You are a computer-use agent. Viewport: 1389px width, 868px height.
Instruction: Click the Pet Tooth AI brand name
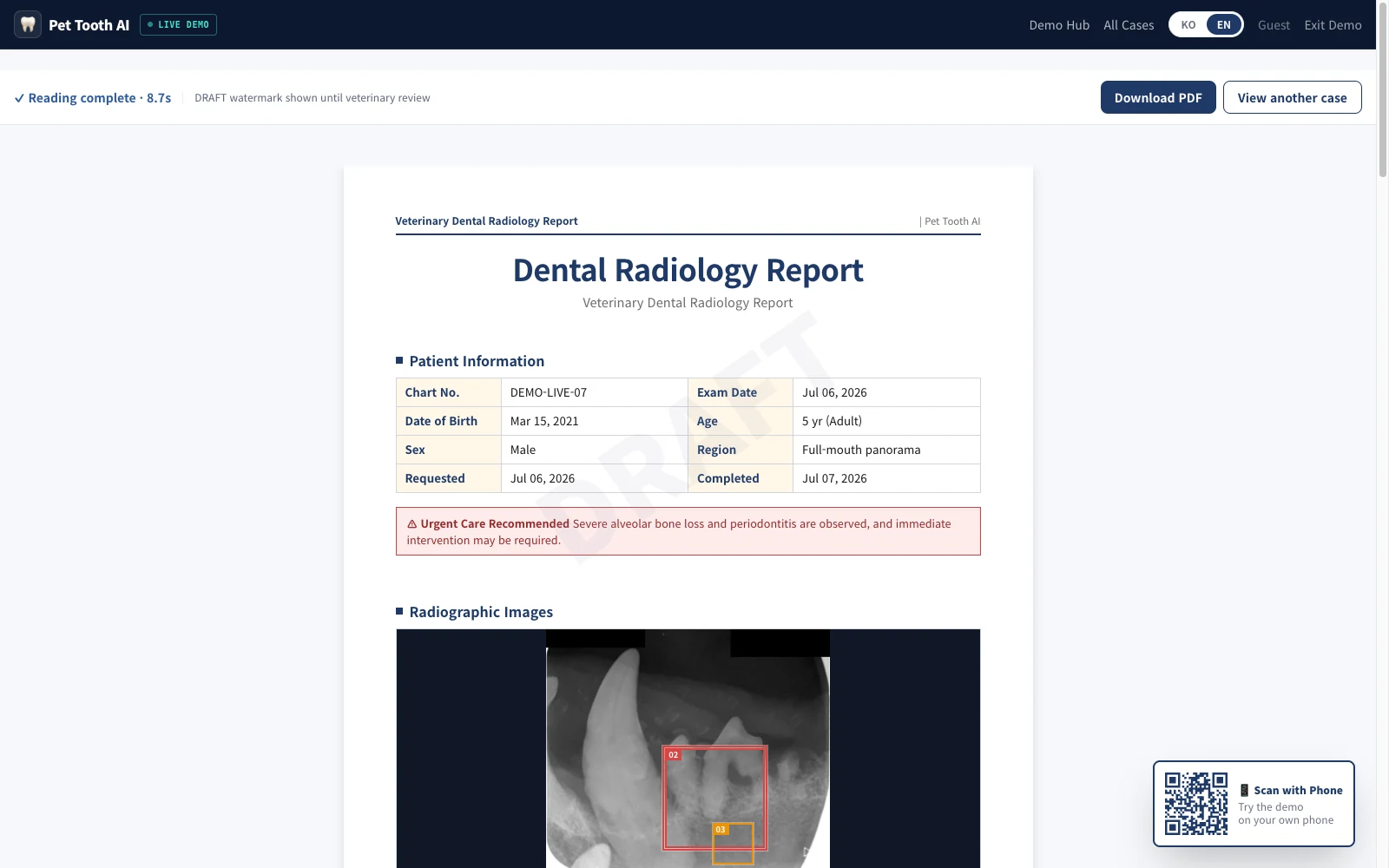(x=89, y=25)
